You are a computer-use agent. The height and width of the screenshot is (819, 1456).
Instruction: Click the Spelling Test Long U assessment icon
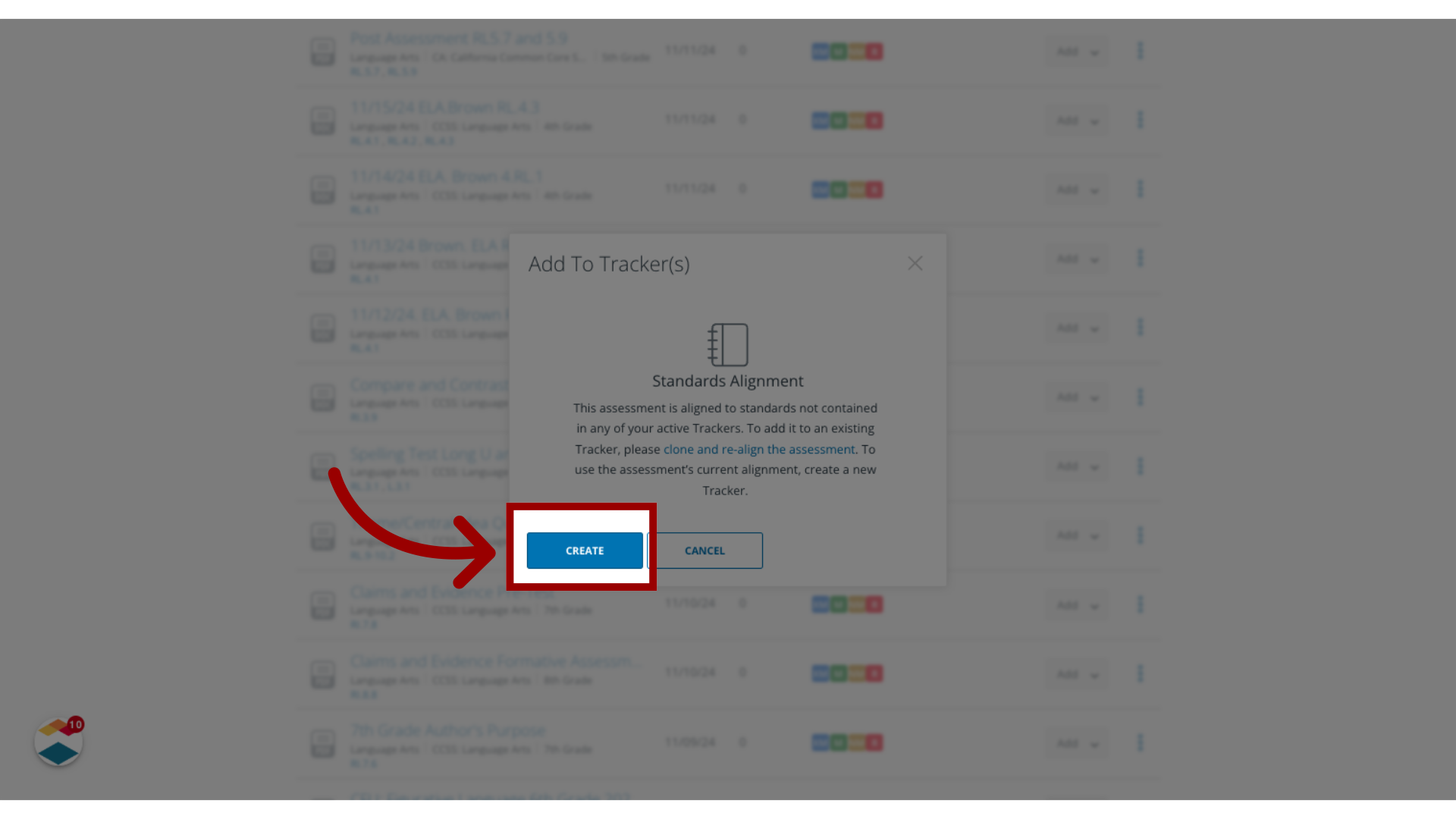pos(322,466)
